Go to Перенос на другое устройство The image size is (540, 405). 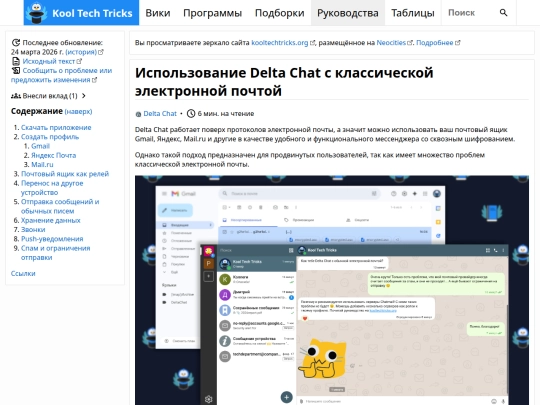tap(52, 188)
